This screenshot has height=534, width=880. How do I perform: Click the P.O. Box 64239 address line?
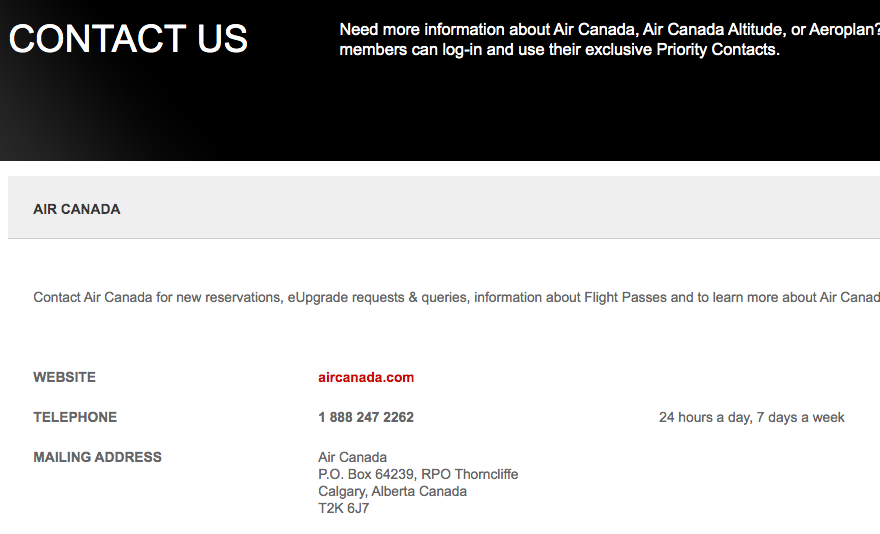(418, 474)
